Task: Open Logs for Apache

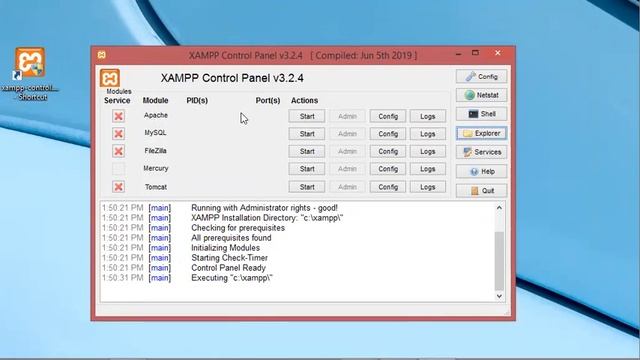Action: point(428,116)
